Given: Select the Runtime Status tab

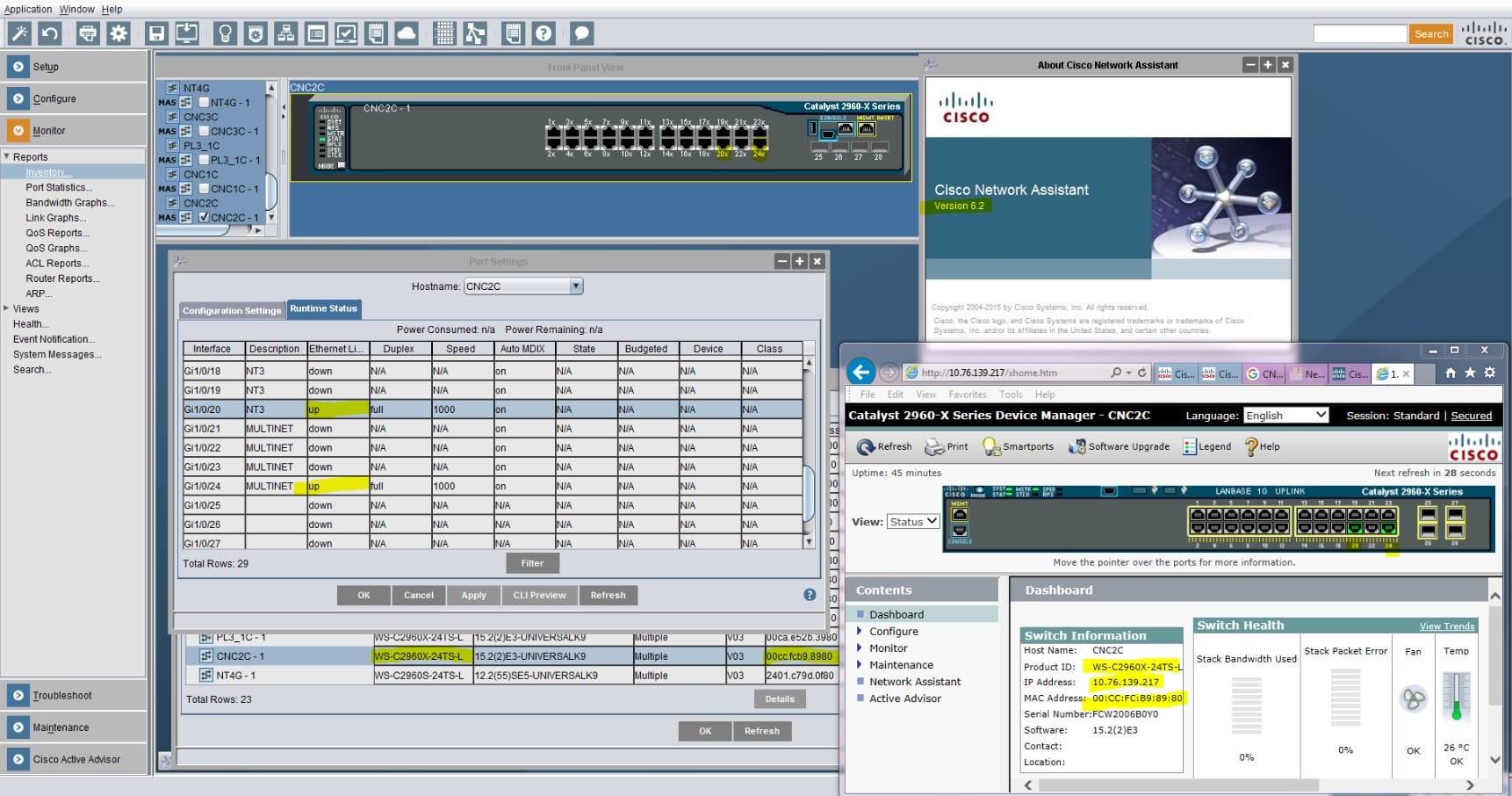Looking at the screenshot, I should click(x=324, y=308).
